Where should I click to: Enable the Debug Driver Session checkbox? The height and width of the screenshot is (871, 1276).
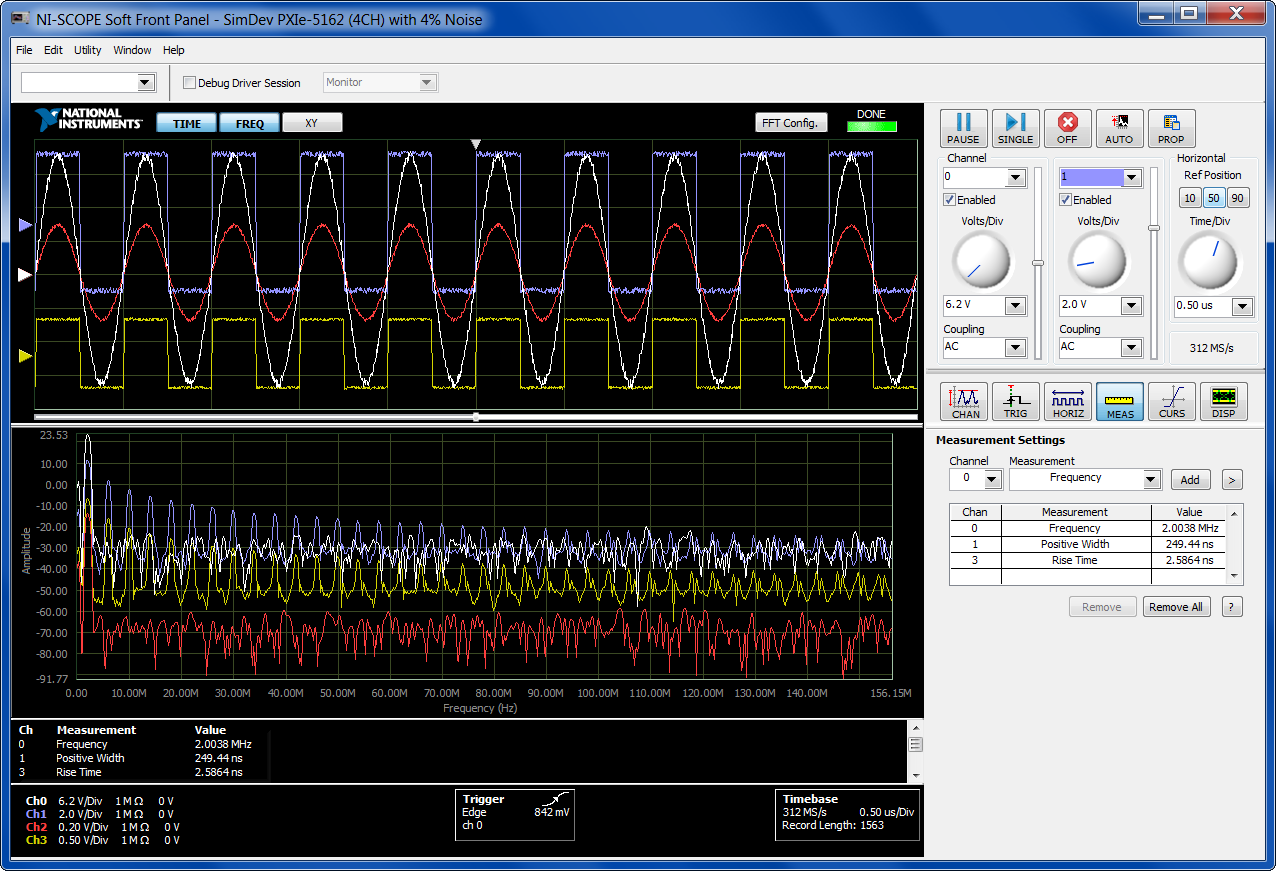pos(189,83)
